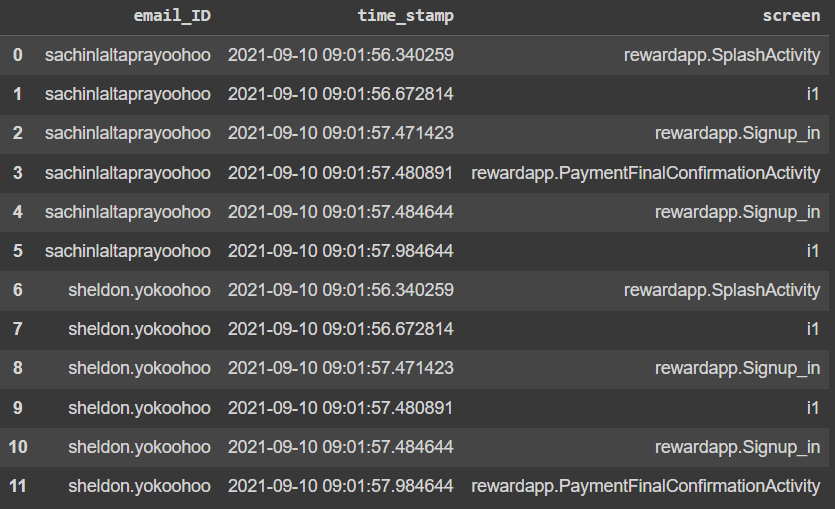The width and height of the screenshot is (835, 509).
Task: Select row index 5
Action: [18, 251]
